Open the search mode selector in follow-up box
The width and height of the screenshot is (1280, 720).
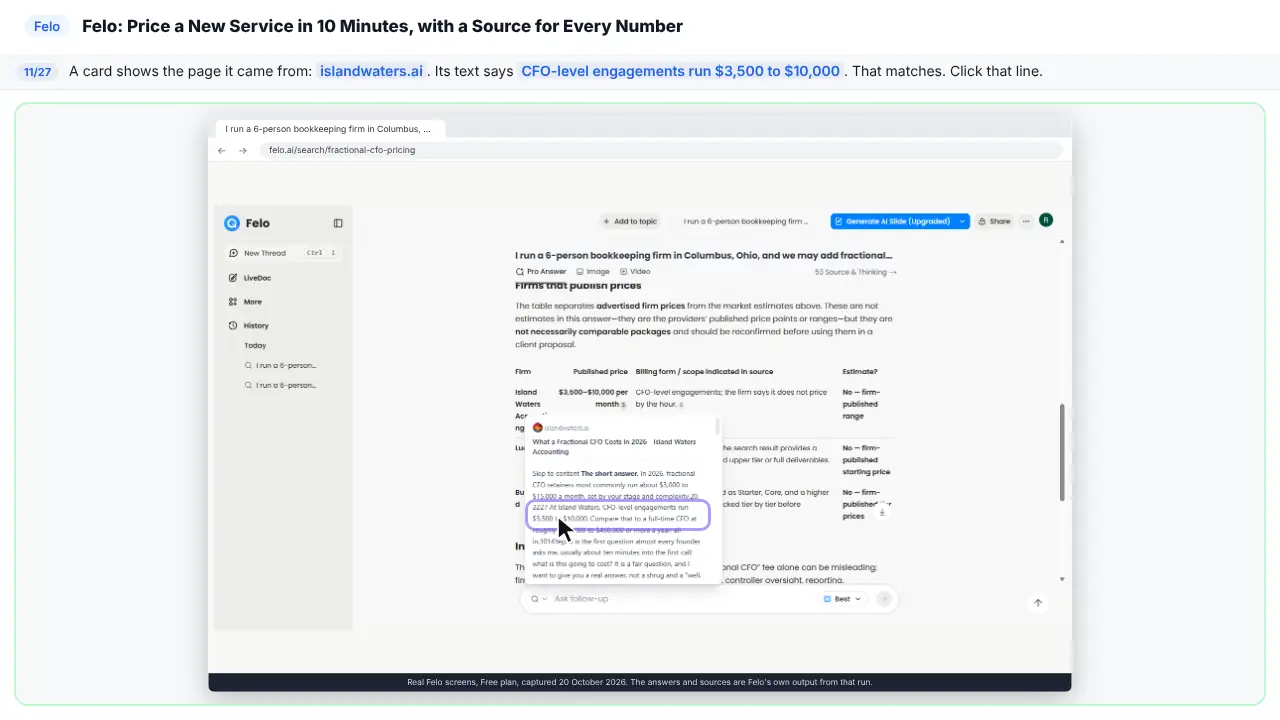click(x=539, y=599)
